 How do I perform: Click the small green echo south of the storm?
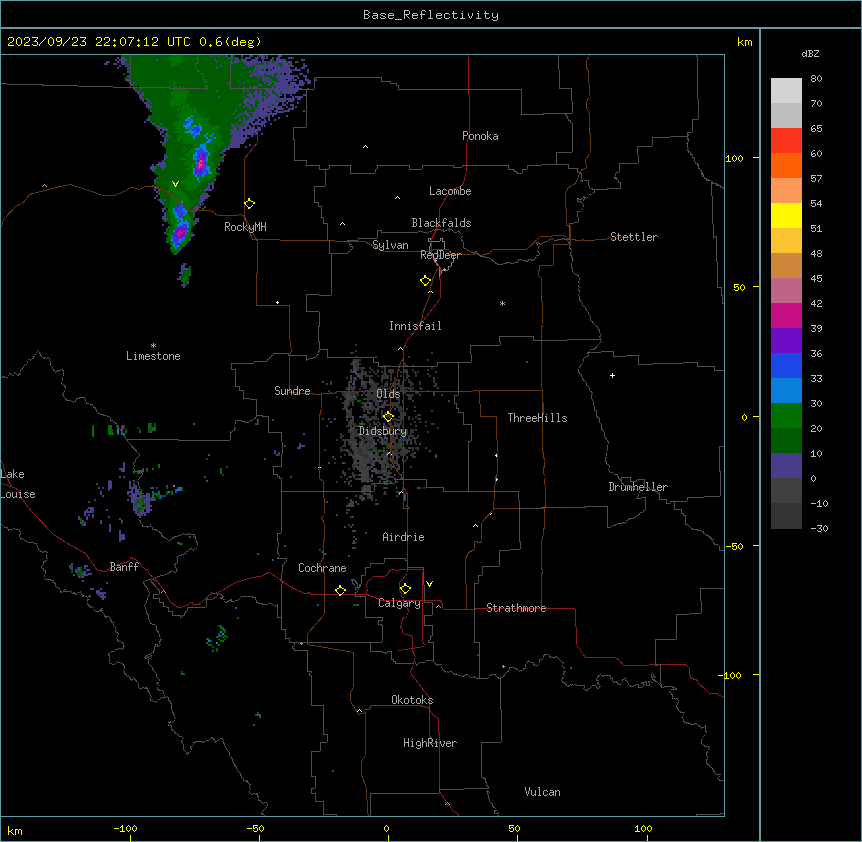coord(185,275)
